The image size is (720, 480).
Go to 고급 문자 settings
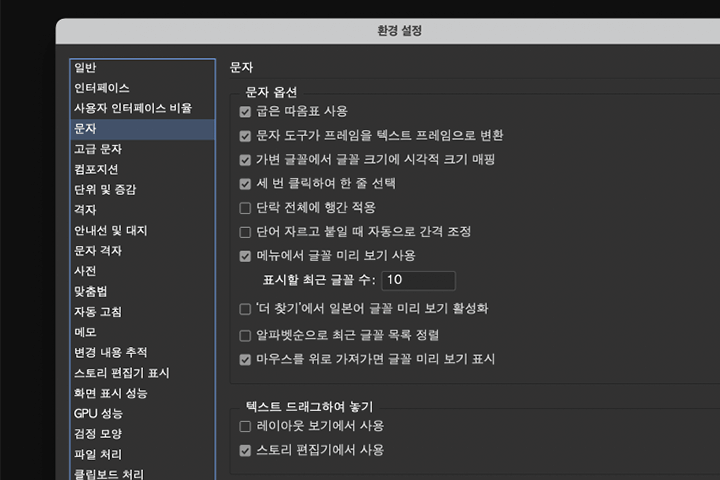[x=142, y=149]
